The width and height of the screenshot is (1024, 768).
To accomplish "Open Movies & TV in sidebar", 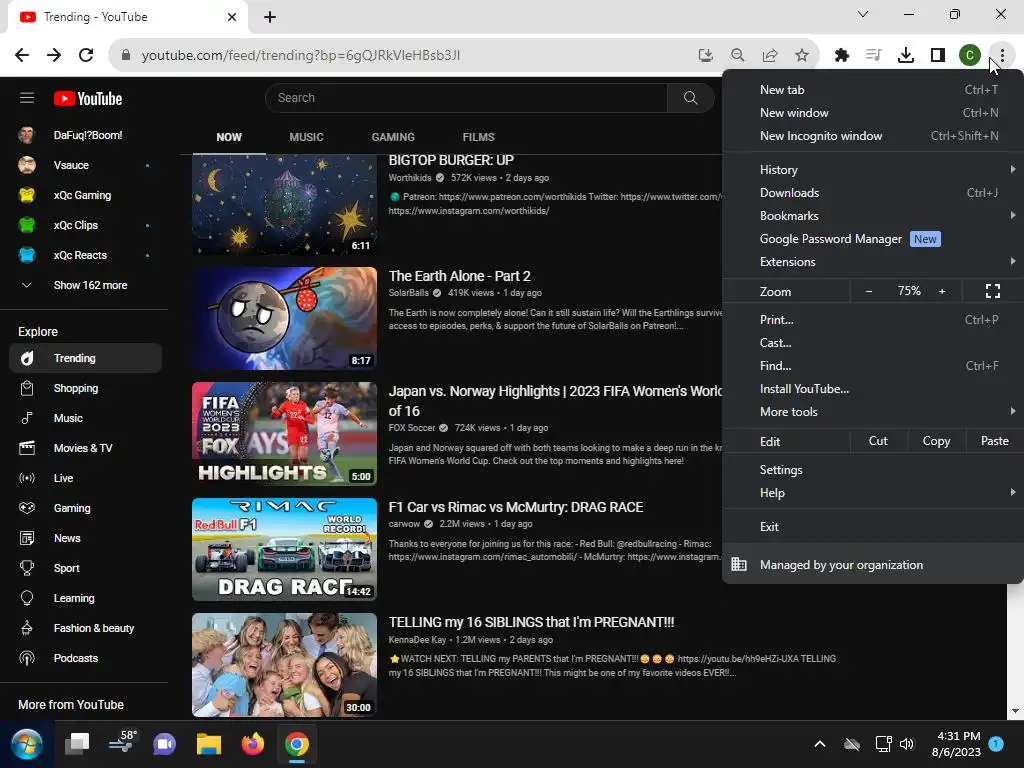I will (86, 448).
